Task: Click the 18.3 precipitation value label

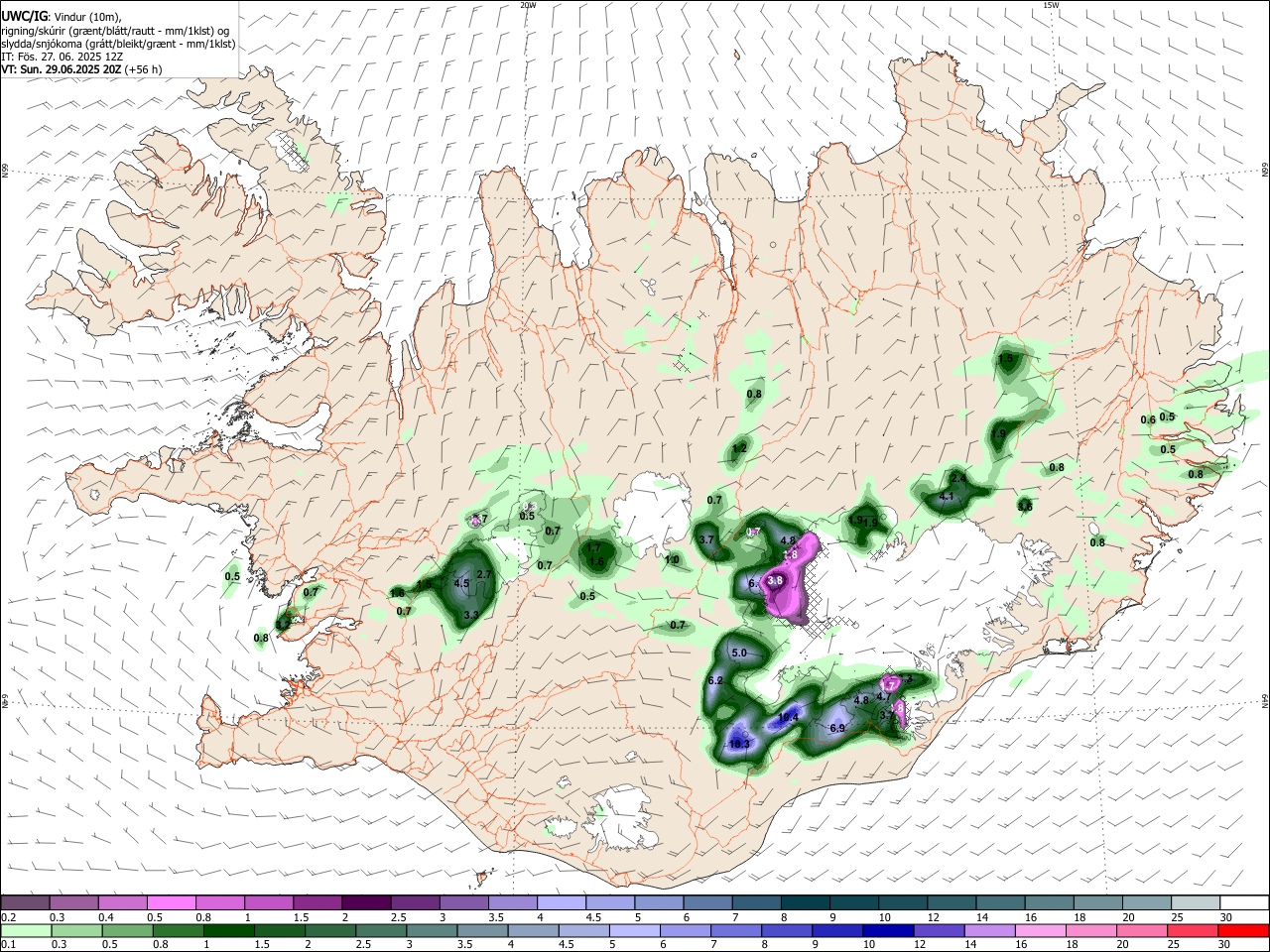Action: [739, 744]
